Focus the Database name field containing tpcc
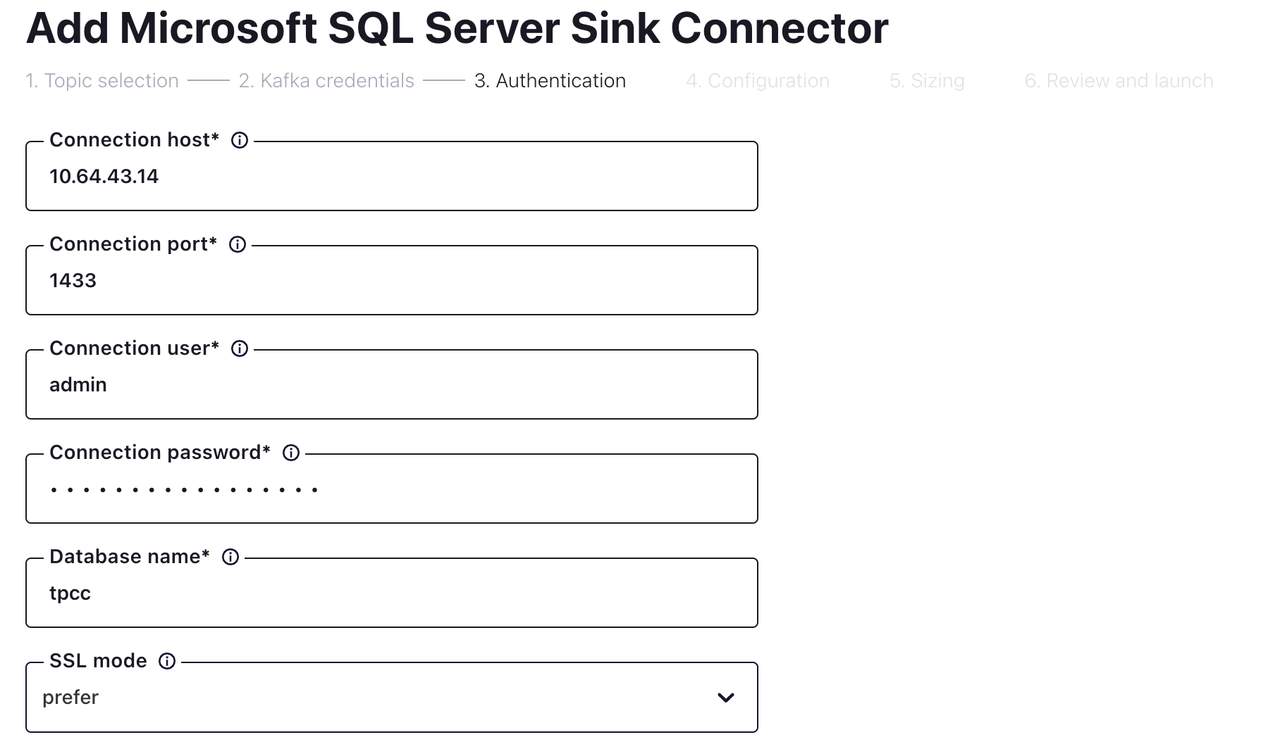 [390, 593]
